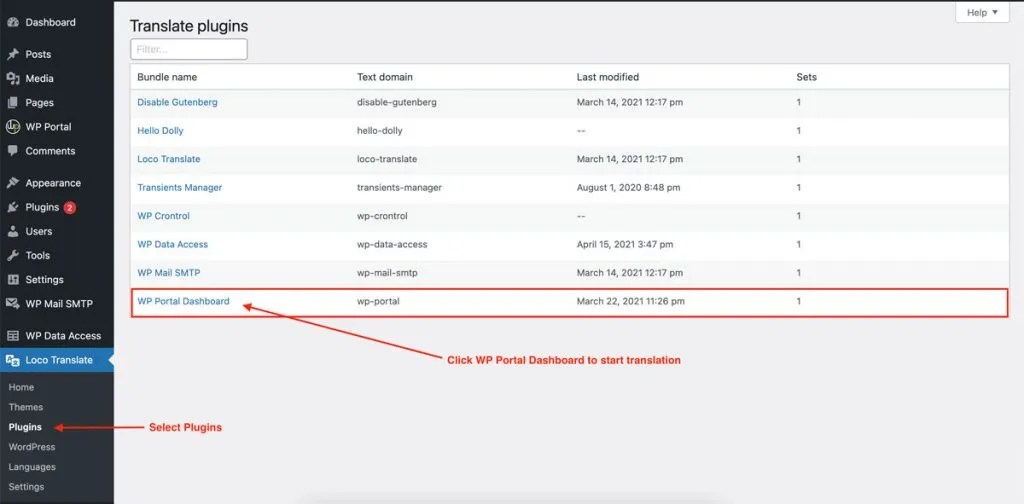
Task: Click into the Filter plugins text box
Action: click(x=189, y=49)
